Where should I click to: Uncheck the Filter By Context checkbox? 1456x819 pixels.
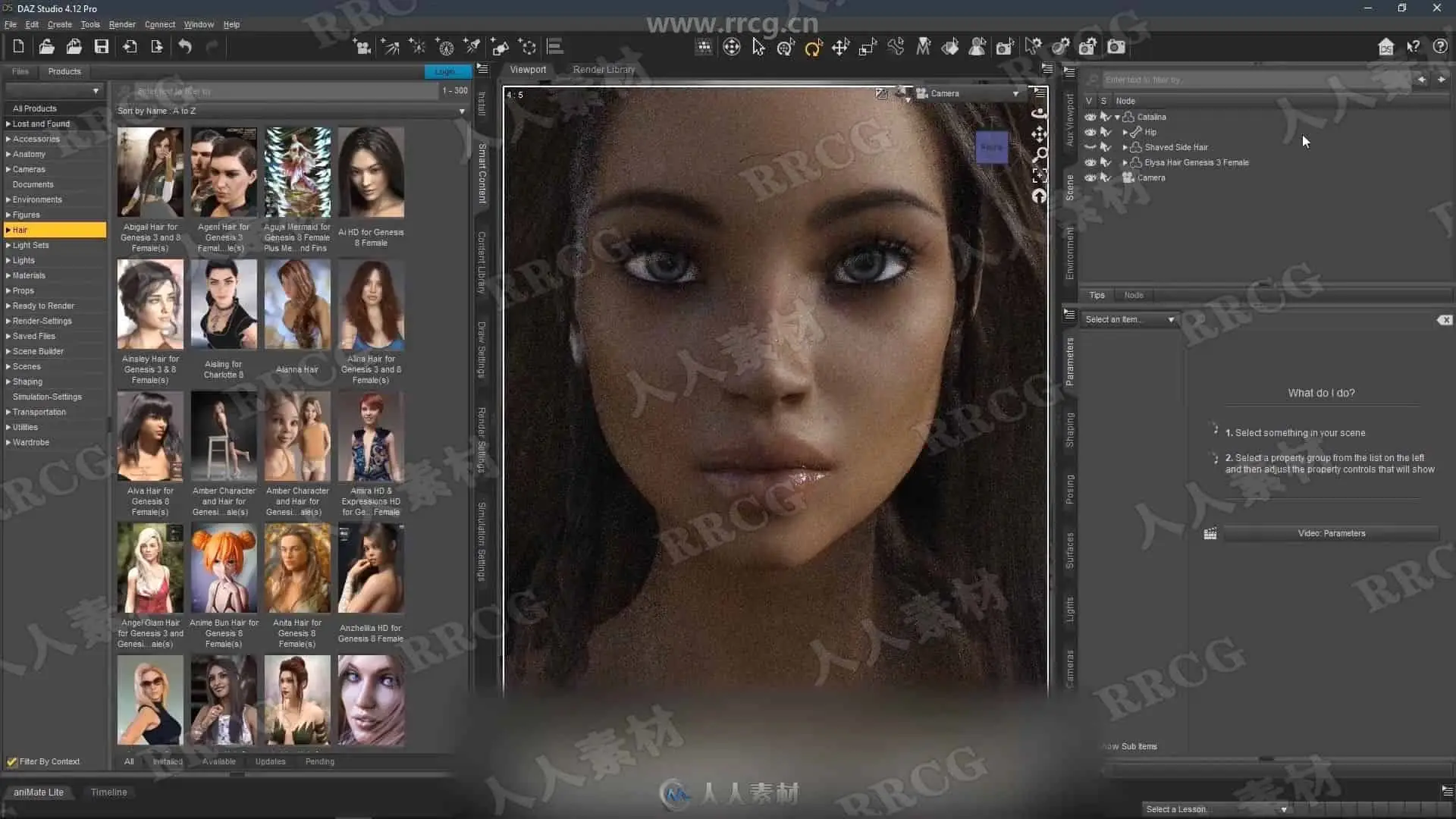click(12, 761)
